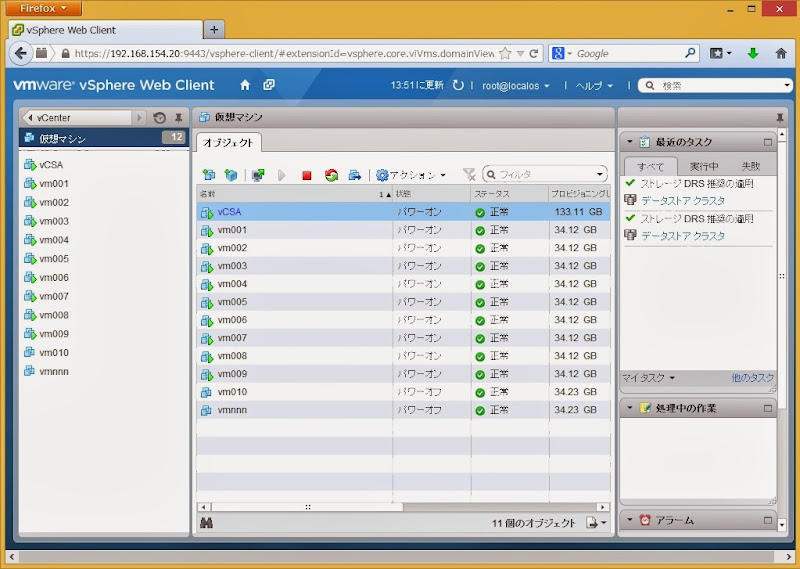Click the export list icon

click(x=596, y=523)
